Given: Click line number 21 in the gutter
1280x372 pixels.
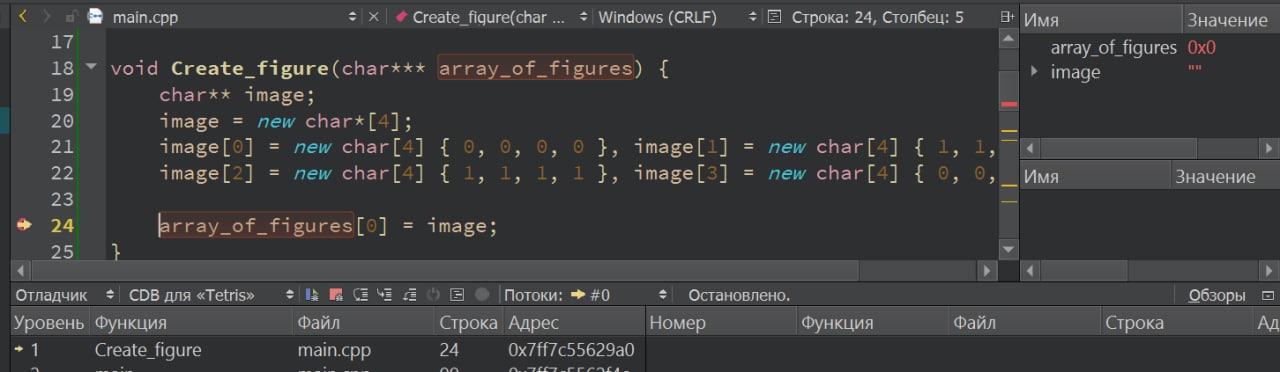Looking at the screenshot, I should click(x=62, y=147).
